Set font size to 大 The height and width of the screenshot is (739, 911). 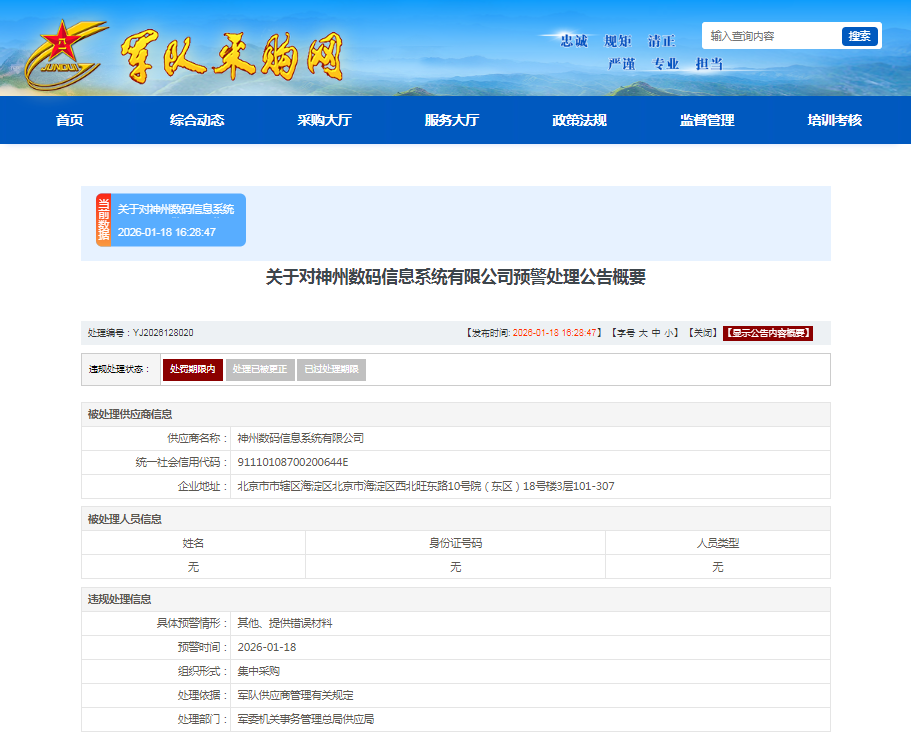click(643, 333)
